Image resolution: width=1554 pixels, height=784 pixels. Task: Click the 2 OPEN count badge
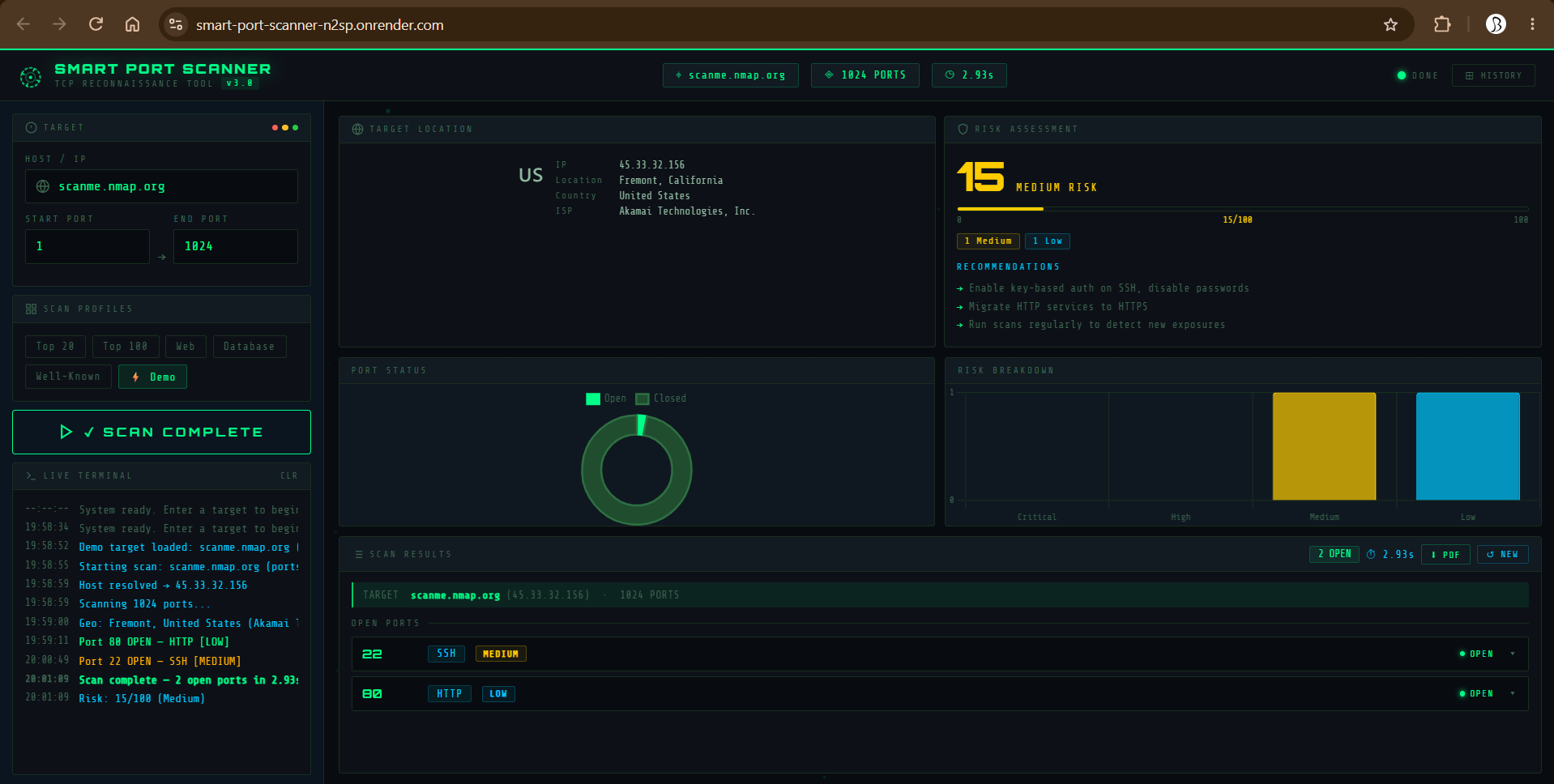click(1334, 554)
